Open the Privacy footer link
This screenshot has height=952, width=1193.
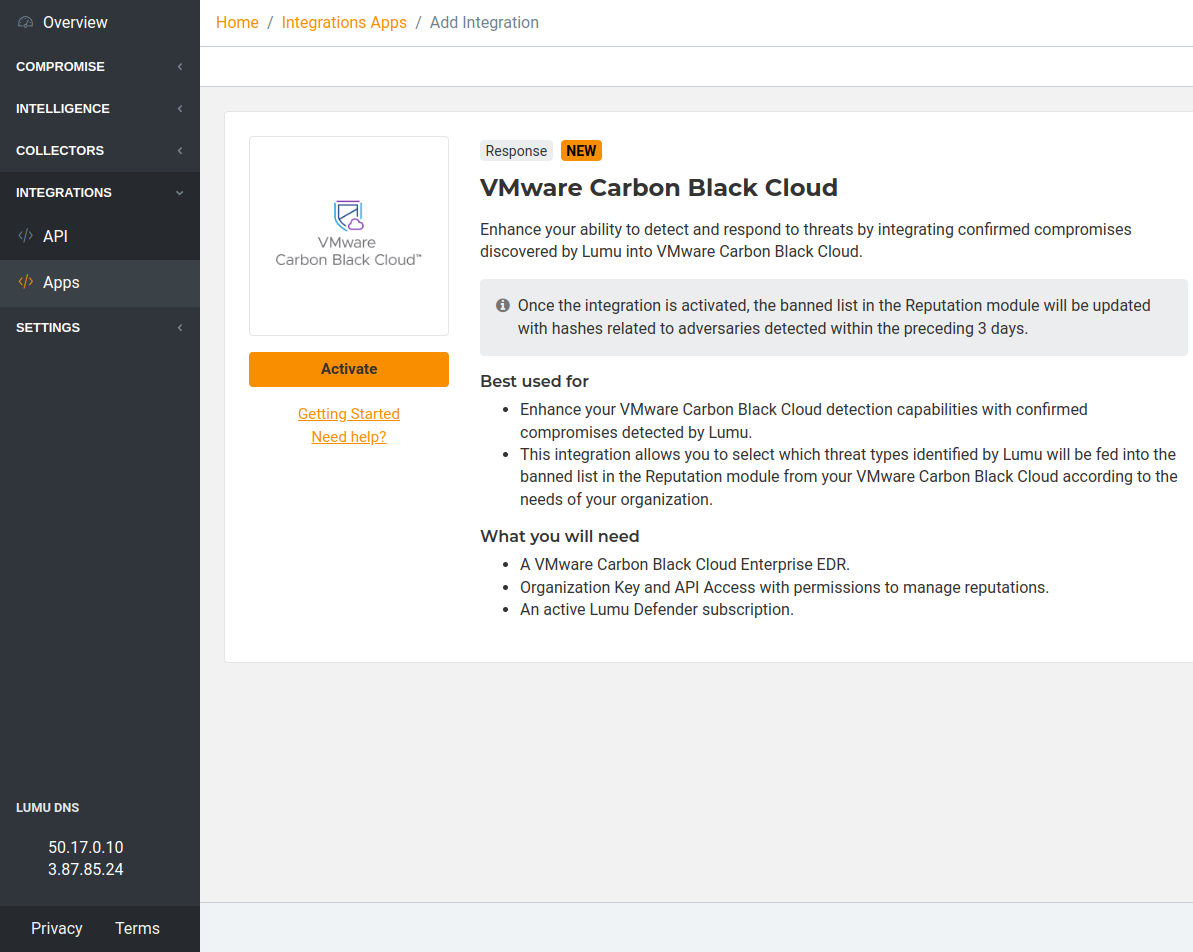[57, 928]
